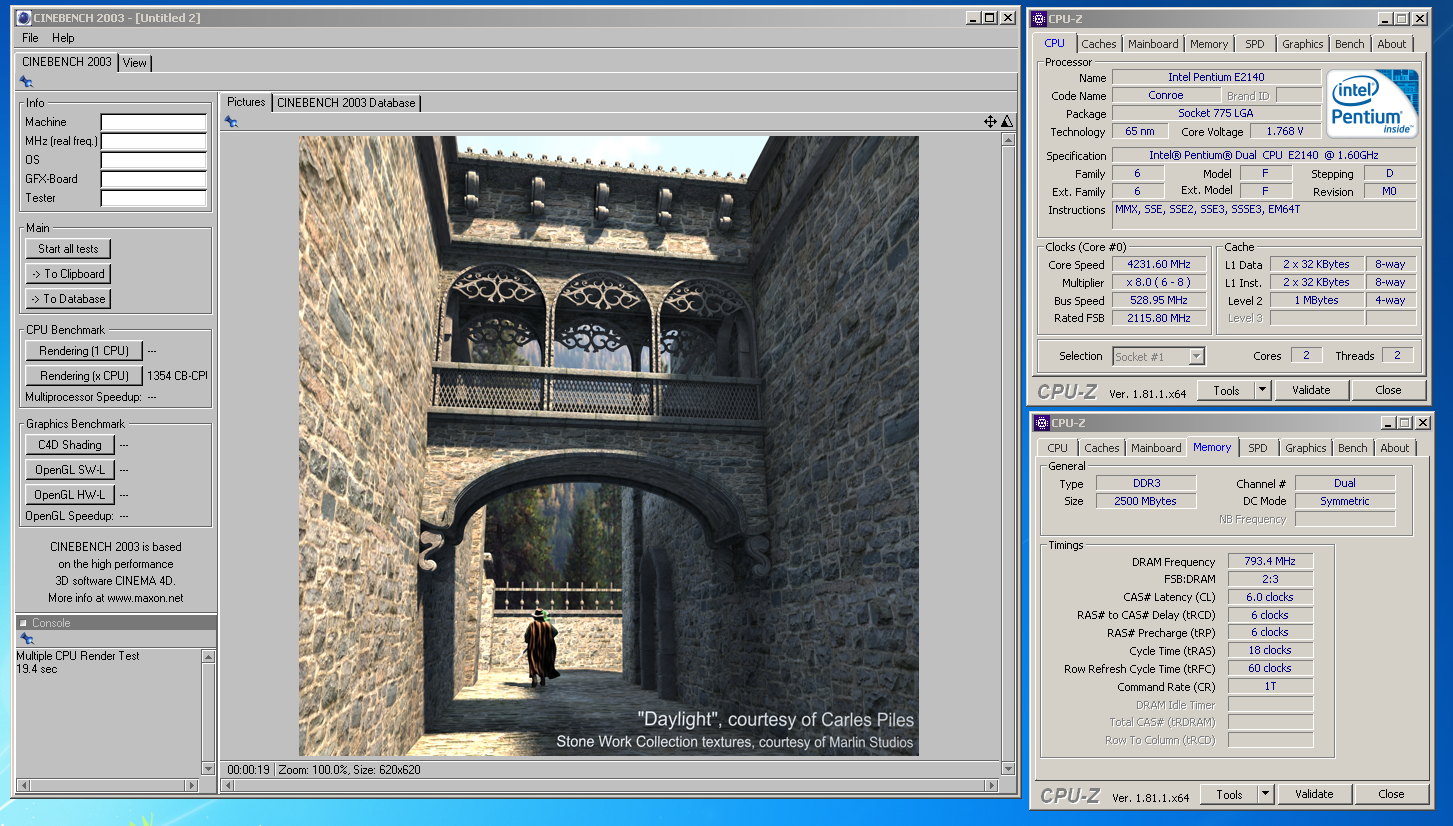The height and width of the screenshot is (826, 1453).
Task: Run Rendering (x CPU) benchmark
Action: coord(84,376)
